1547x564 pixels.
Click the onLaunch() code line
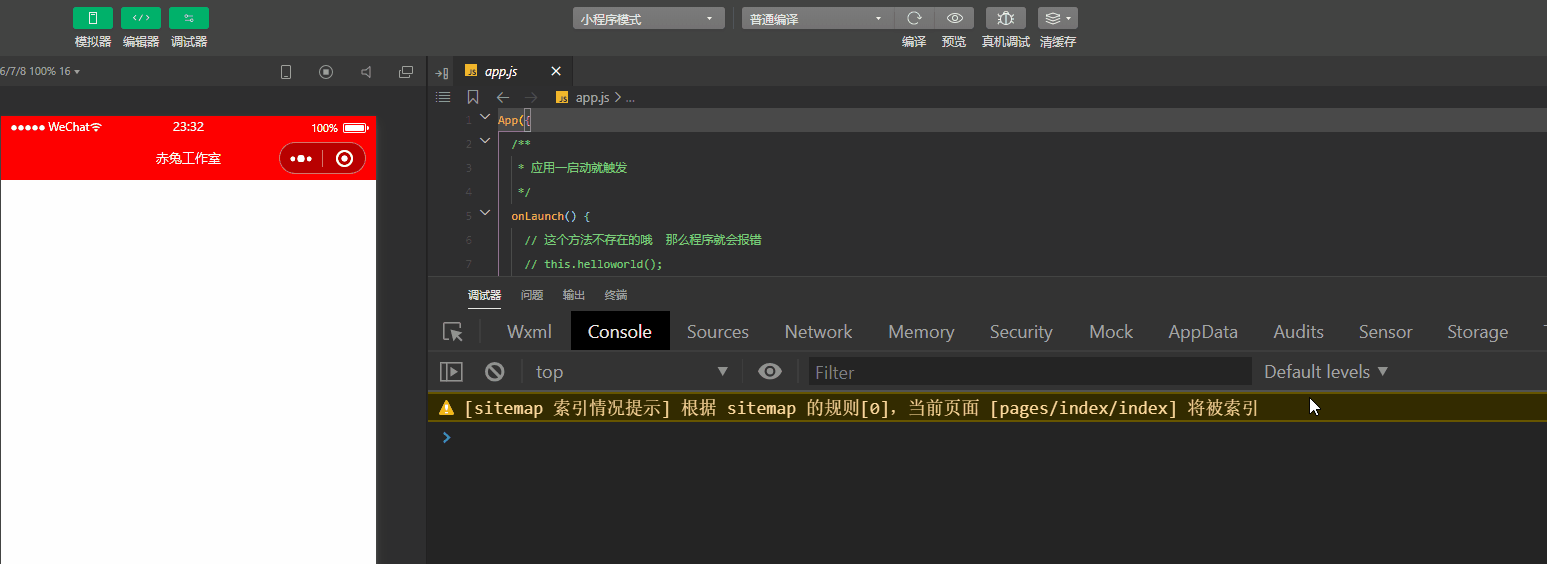[x=552, y=216]
